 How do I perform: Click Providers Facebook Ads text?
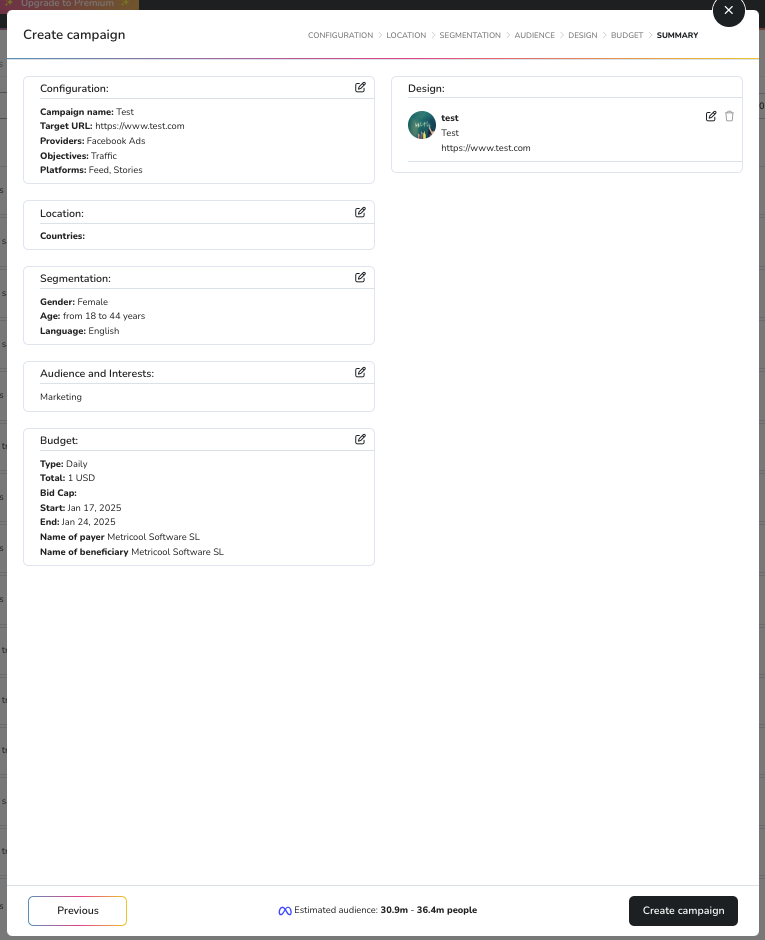click(92, 141)
